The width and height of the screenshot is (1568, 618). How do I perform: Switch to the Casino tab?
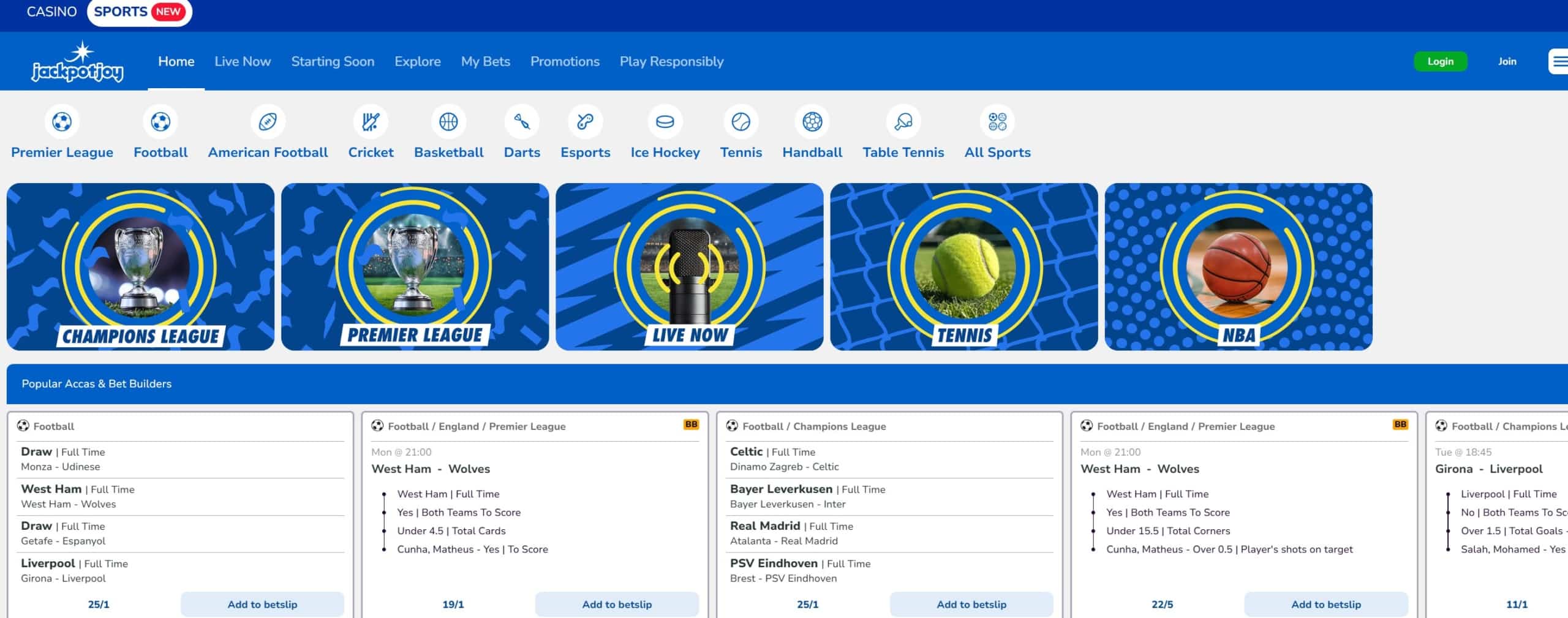(x=51, y=12)
